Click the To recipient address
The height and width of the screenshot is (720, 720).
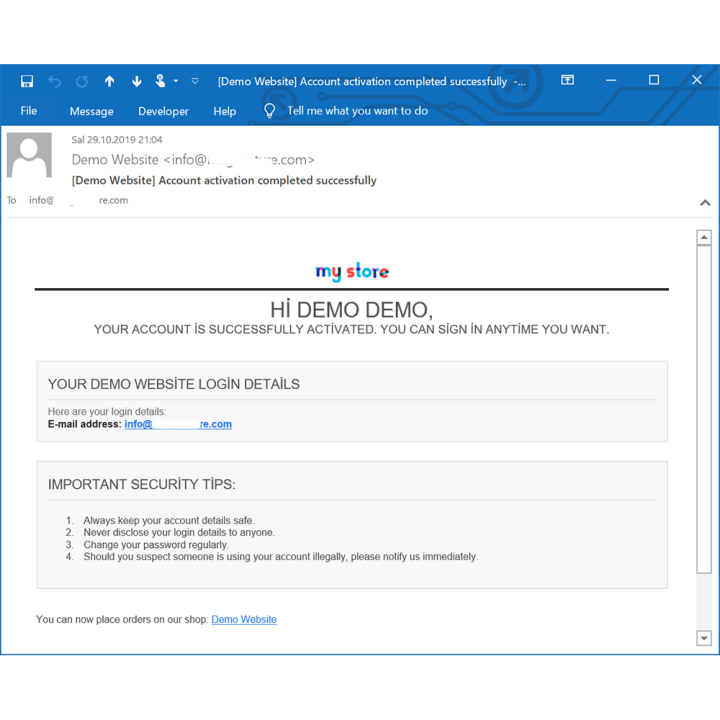coord(79,200)
